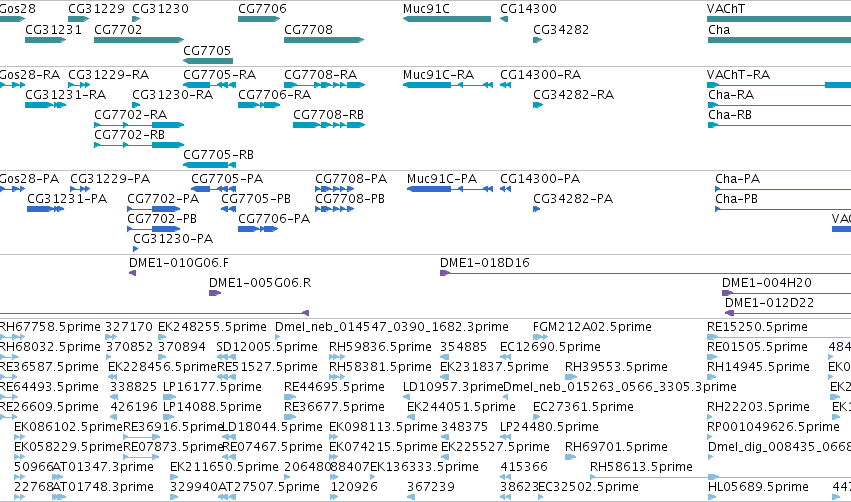Click transcript VAChT-RA
This screenshot has width=851, height=502.
(779, 85)
